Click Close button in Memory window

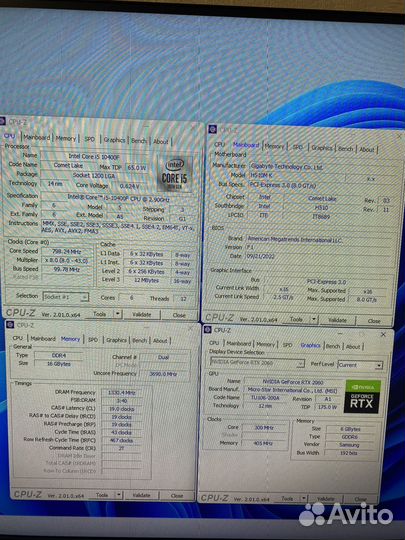click(x=177, y=496)
